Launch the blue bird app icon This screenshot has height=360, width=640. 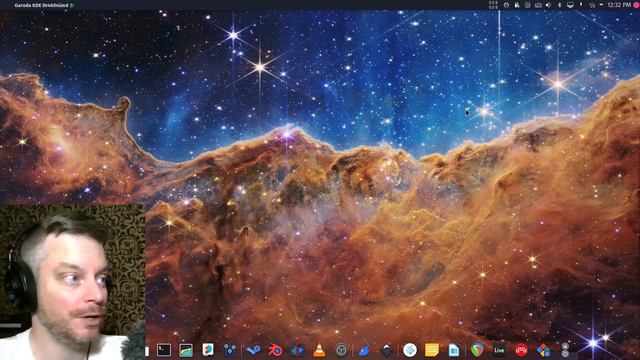[364, 350]
